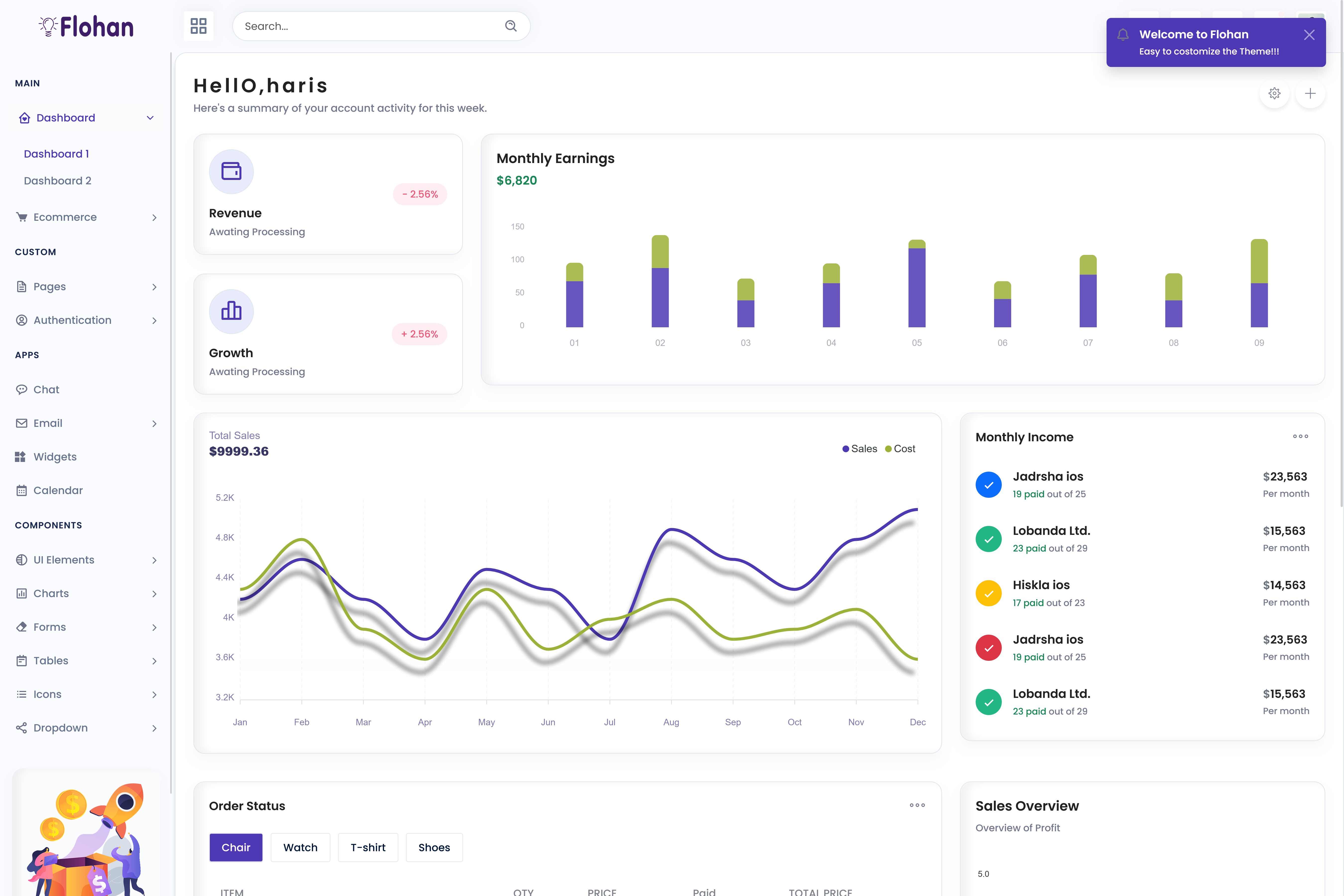Click into the Search input field
Viewport: 1344px width, 896px height.
366,26
